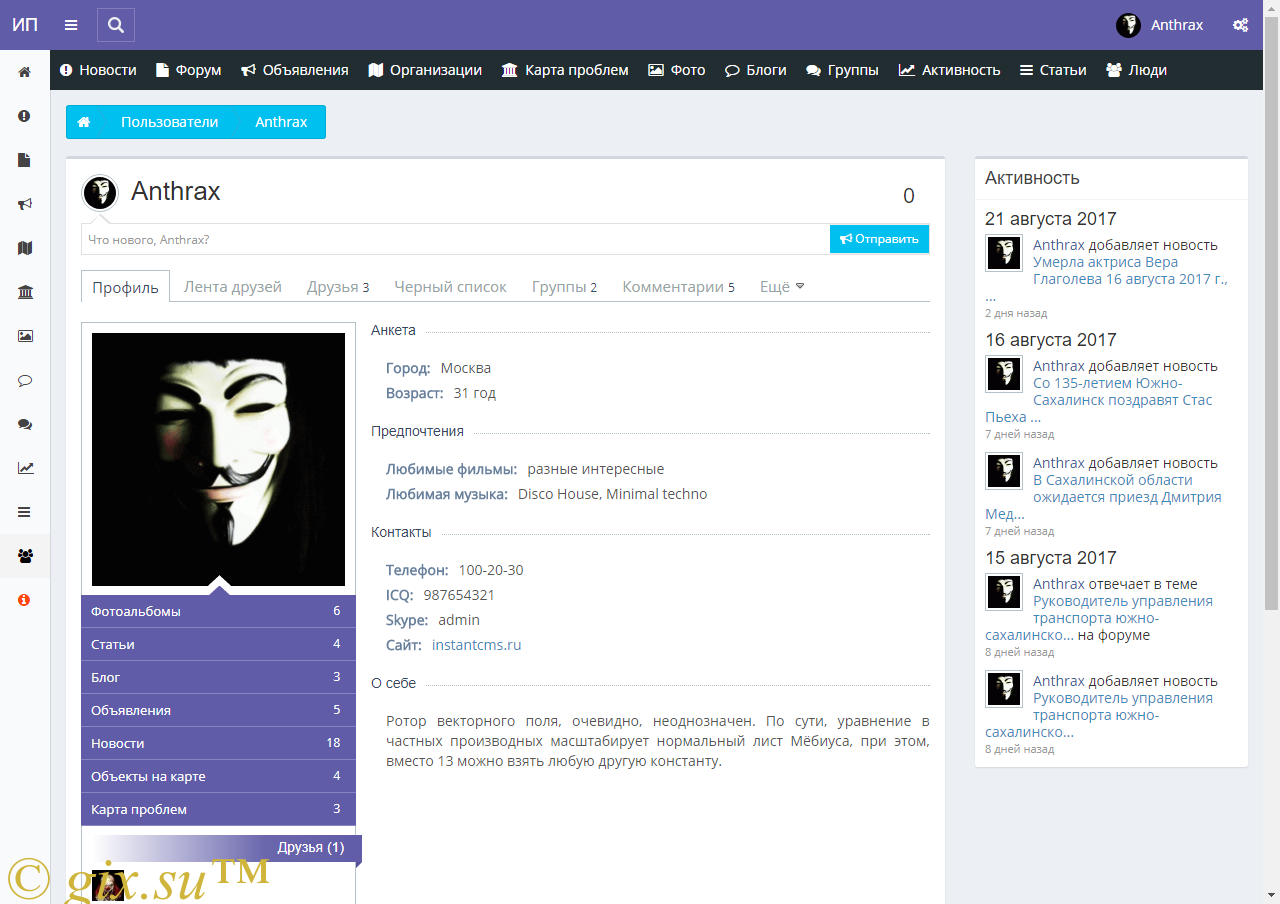Click the Отправить button
The width and height of the screenshot is (1280, 904).
[x=879, y=239]
